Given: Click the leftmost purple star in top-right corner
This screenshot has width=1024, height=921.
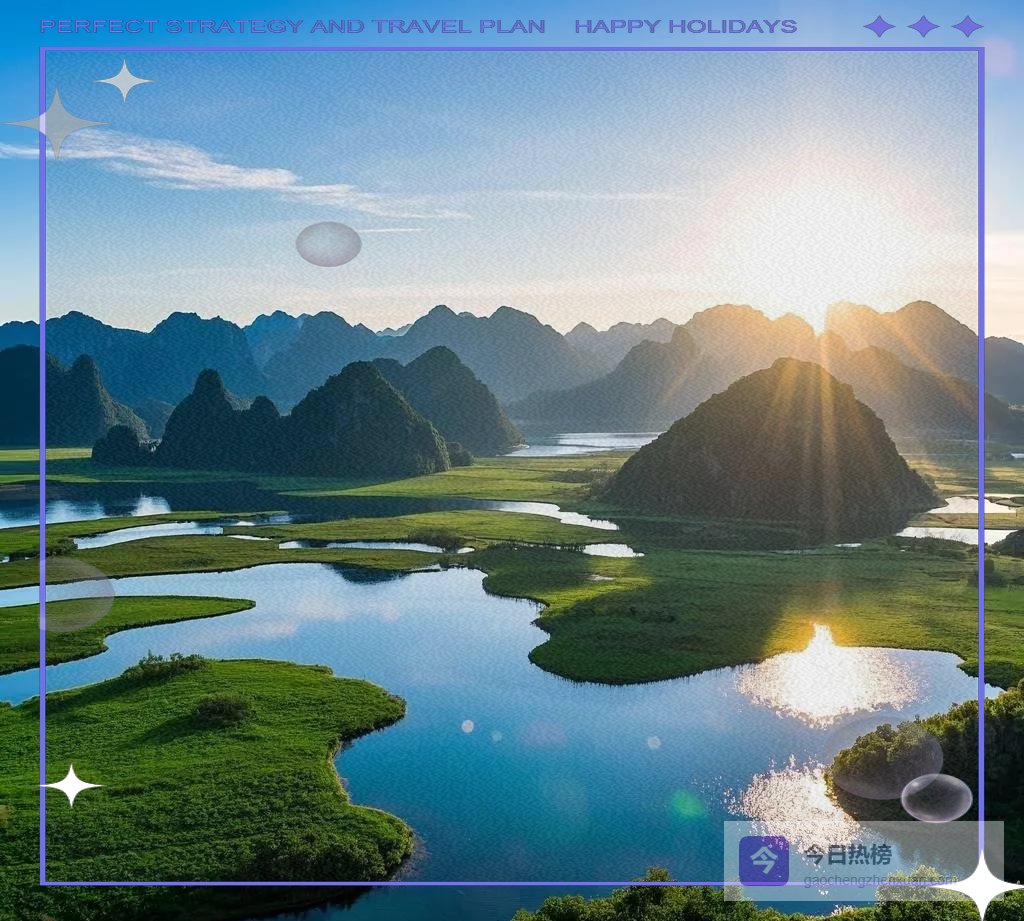Looking at the screenshot, I should point(878,26).
